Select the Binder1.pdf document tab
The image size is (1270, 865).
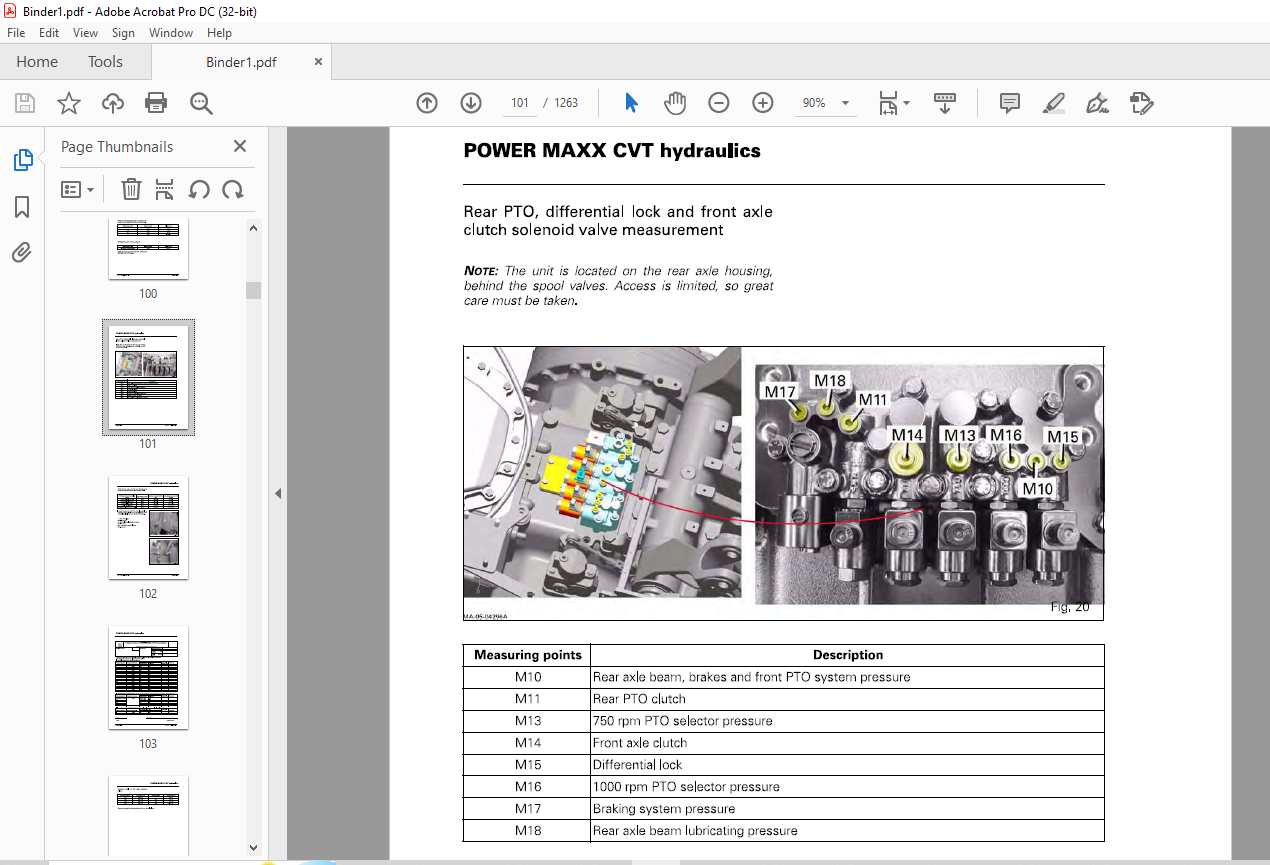(241, 62)
